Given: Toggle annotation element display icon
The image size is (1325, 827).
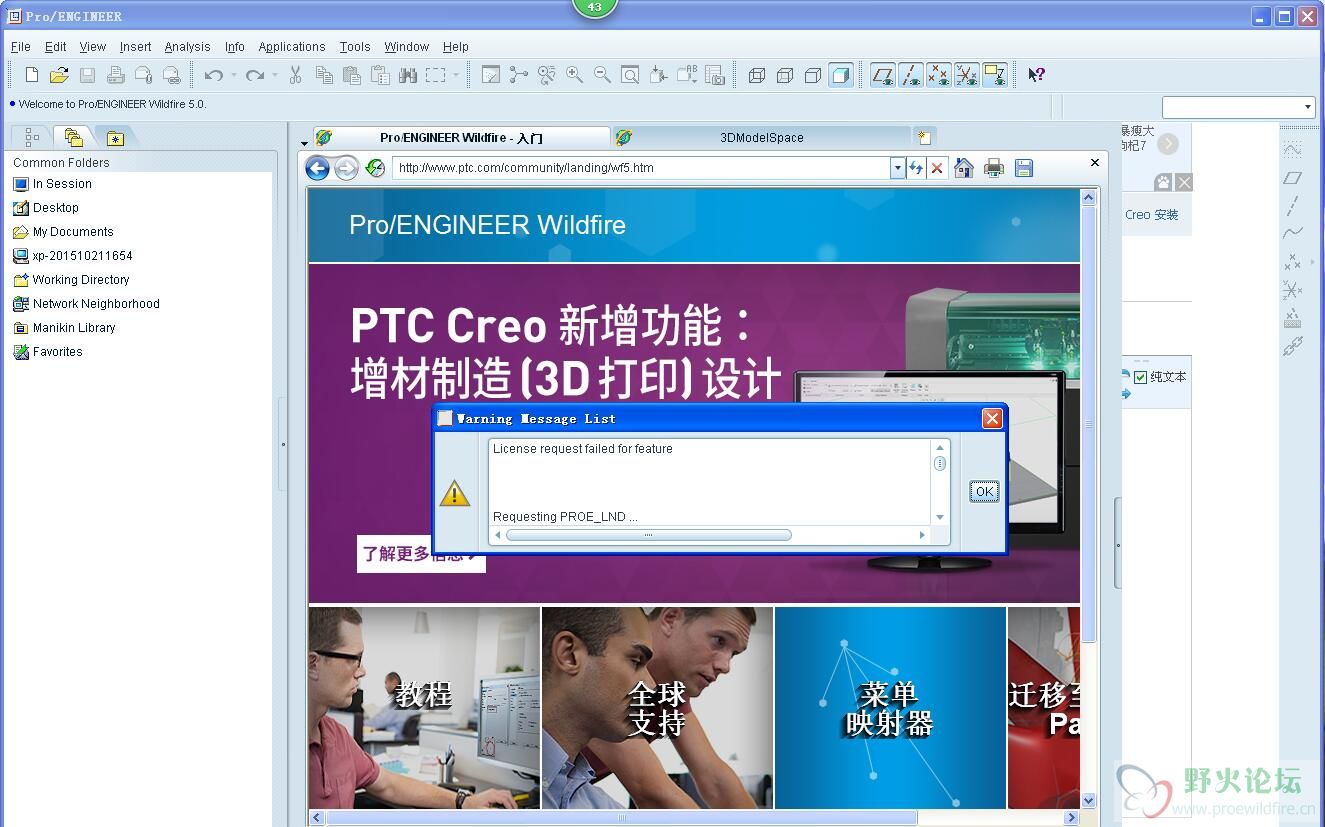Looking at the screenshot, I should click(994, 75).
